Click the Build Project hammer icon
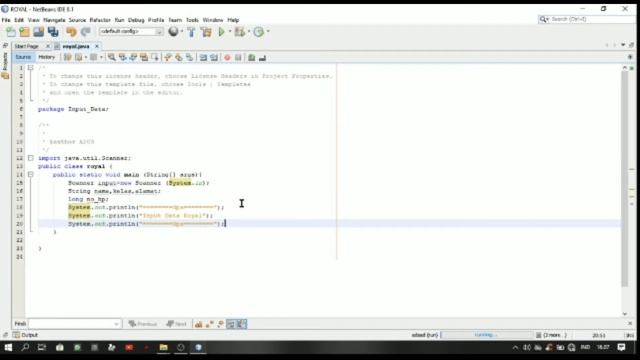This screenshot has width=640, height=360. click(x=191, y=32)
